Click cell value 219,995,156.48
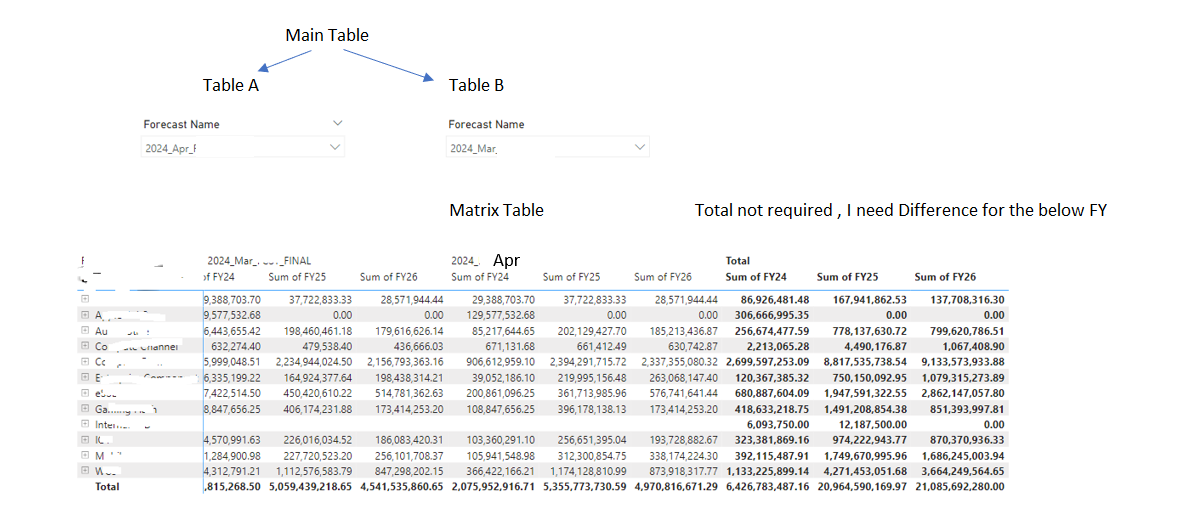Screen dimensions: 1195x523 (586, 377)
